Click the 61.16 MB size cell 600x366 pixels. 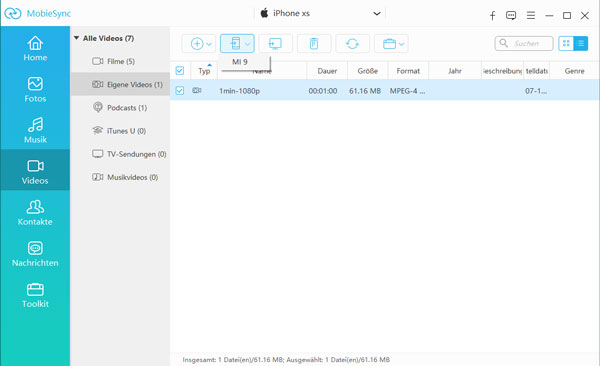tap(365, 91)
